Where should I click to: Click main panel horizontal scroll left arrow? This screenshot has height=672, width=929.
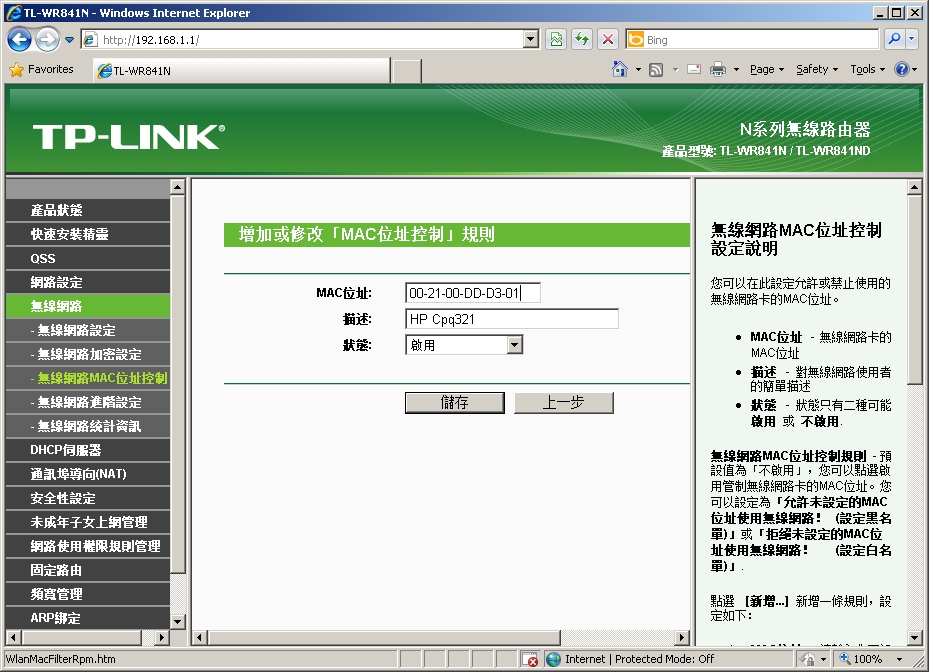[x=199, y=638]
